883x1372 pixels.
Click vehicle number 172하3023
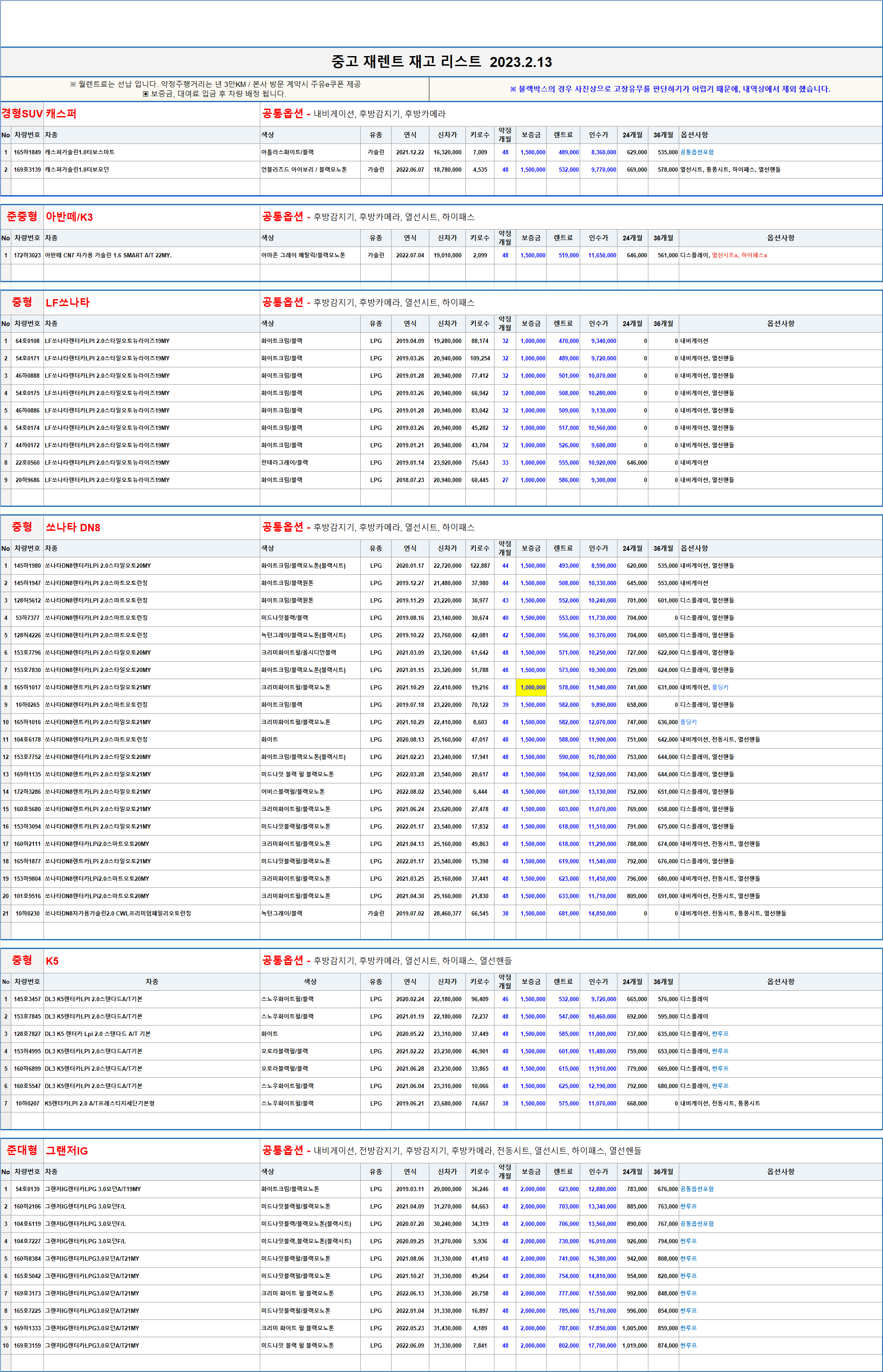(27, 255)
